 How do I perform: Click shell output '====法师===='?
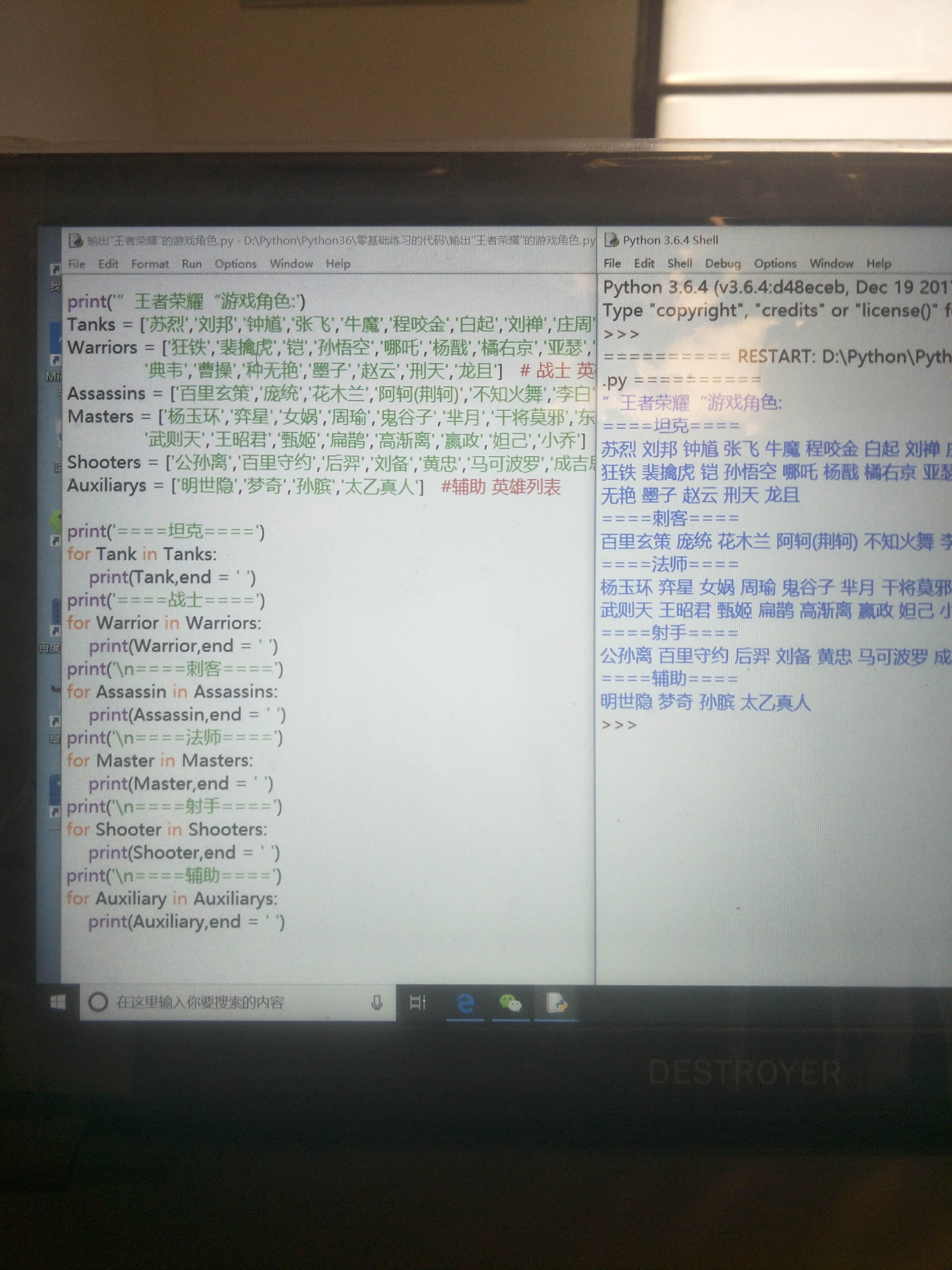[x=670, y=564]
